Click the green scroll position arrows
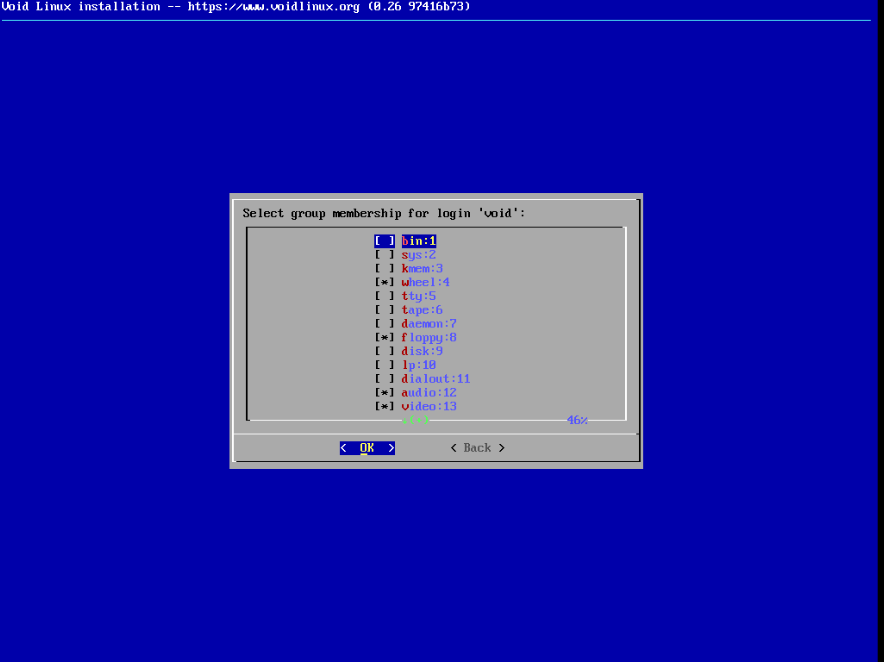Image resolution: width=884 pixels, height=662 pixels. point(414,419)
